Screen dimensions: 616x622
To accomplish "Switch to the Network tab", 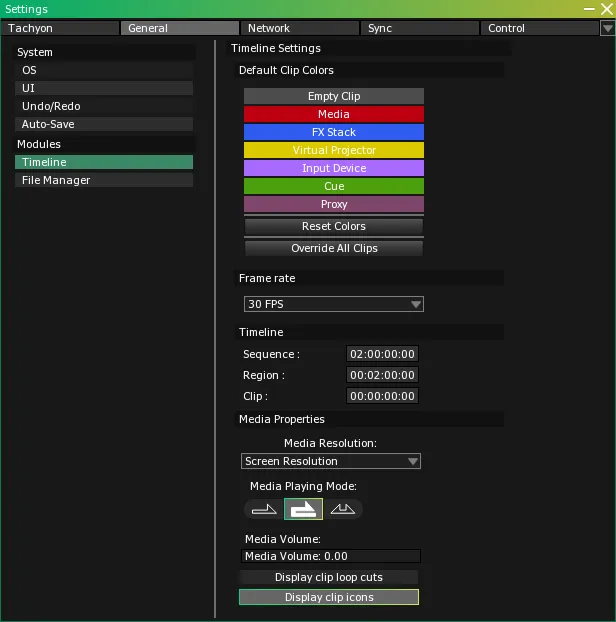I will pyautogui.click(x=300, y=28).
